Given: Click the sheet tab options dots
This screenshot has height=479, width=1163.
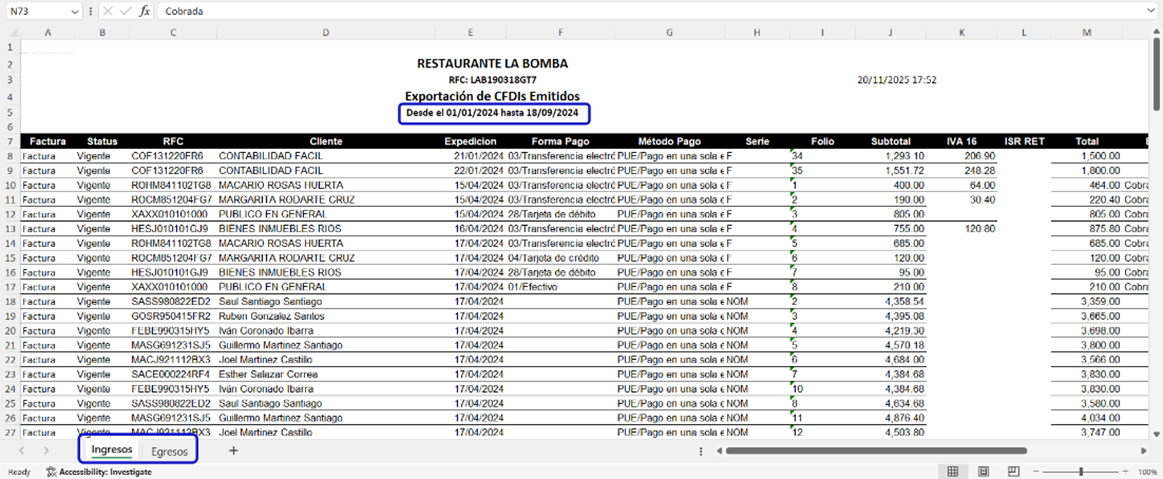Looking at the screenshot, I should click(x=701, y=450).
